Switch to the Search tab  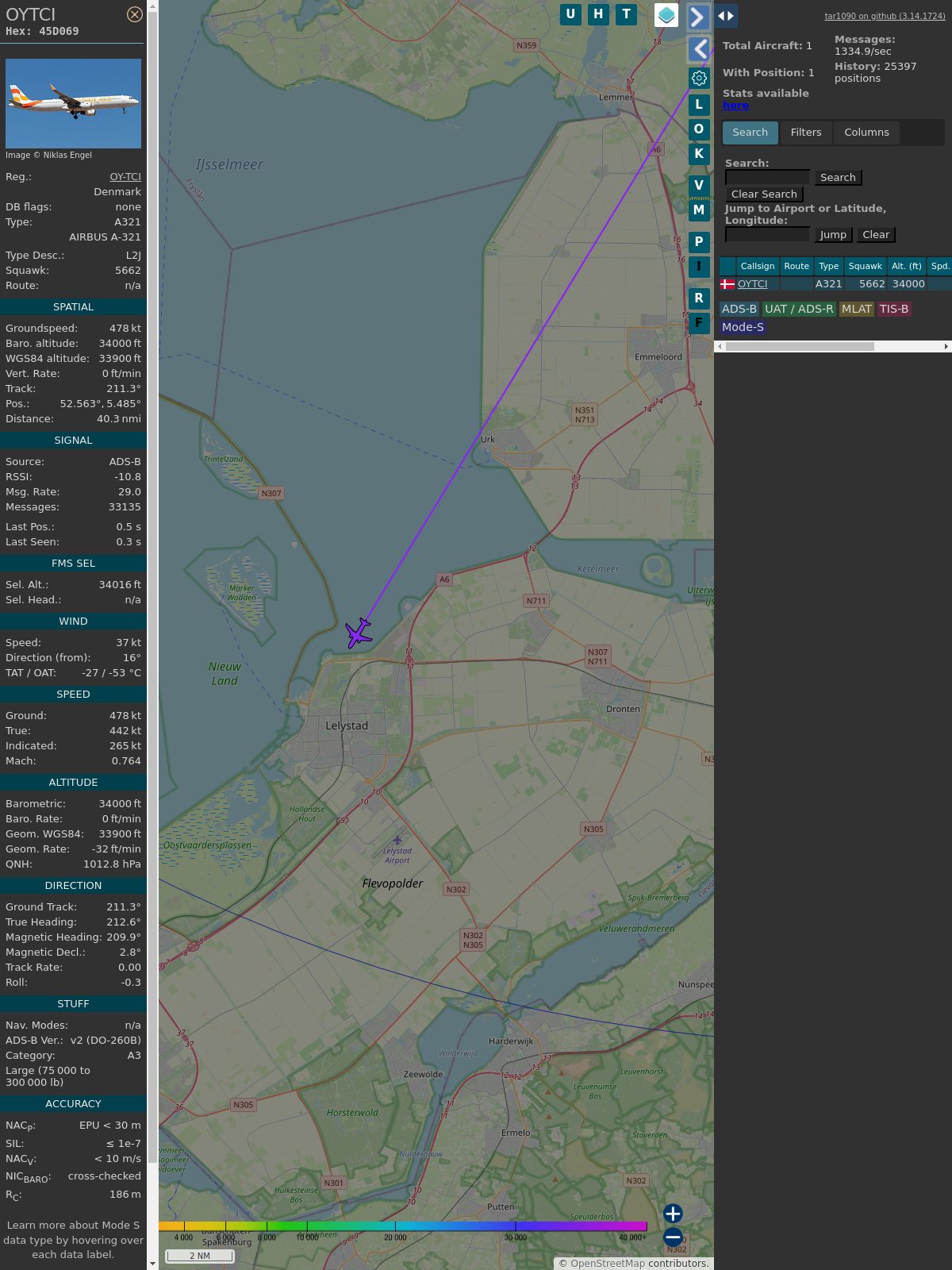pyautogui.click(x=750, y=133)
